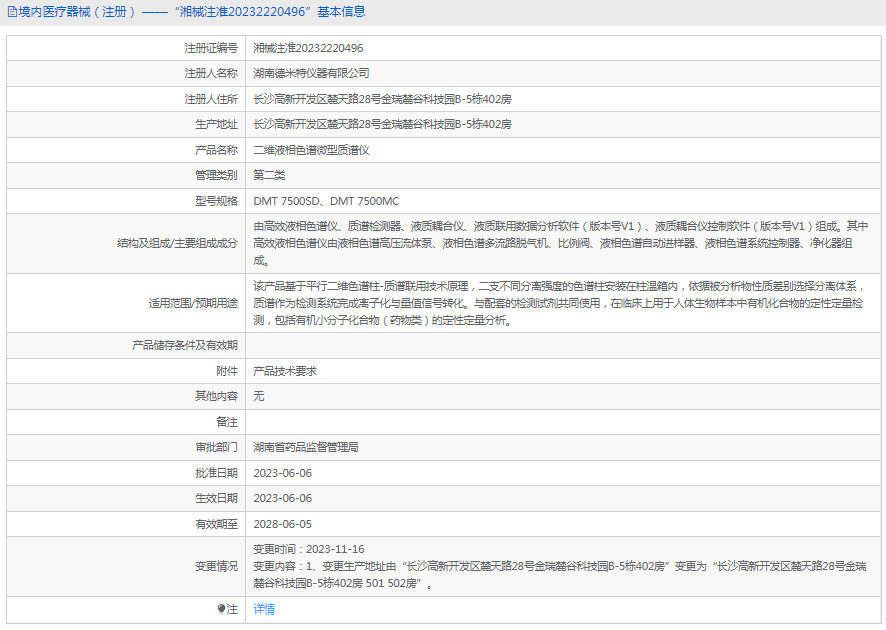
Task: Click expiry date 2028-06-05
Action: pyautogui.click(x=283, y=524)
